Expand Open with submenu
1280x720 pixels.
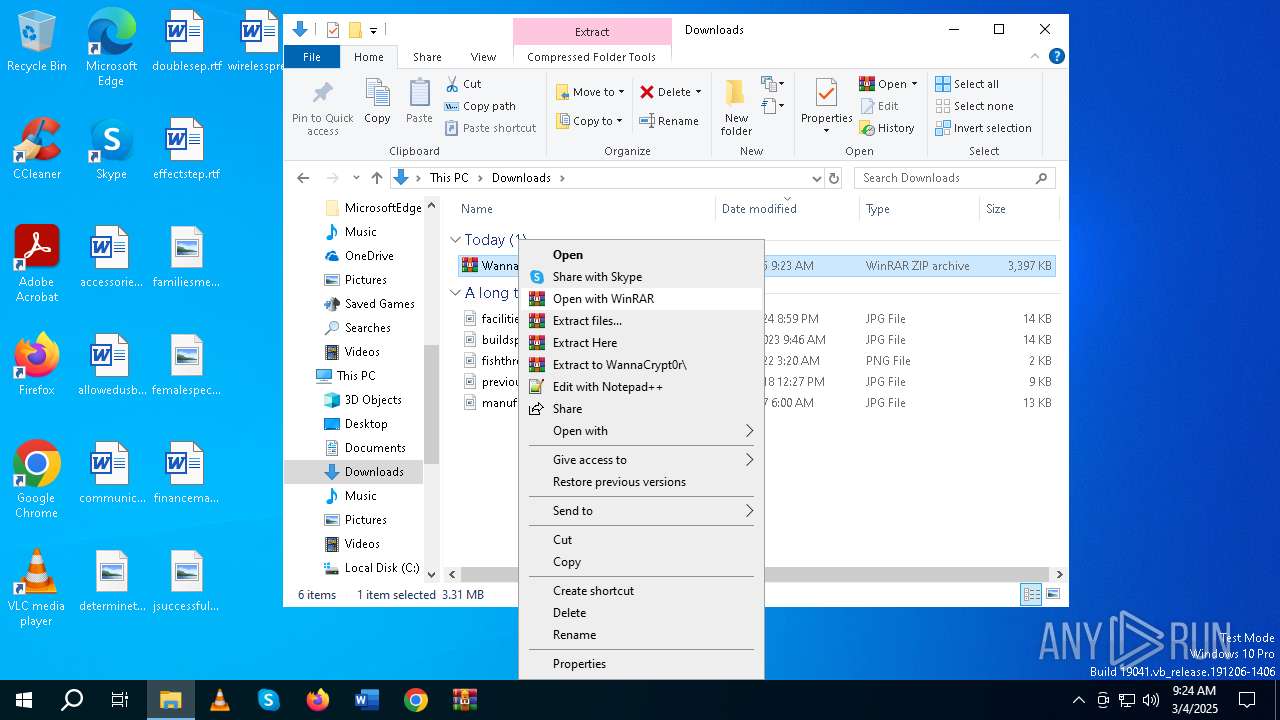point(641,431)
